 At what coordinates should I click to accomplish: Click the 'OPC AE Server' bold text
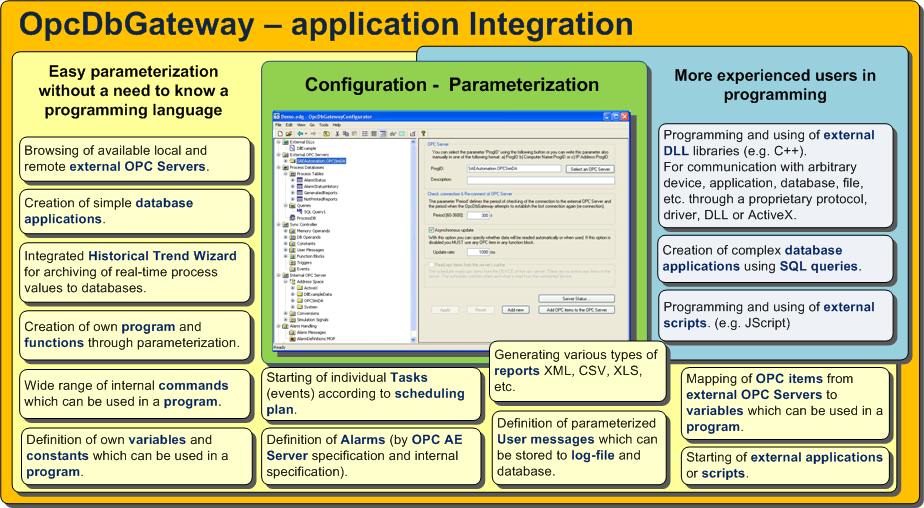point(364,447)
